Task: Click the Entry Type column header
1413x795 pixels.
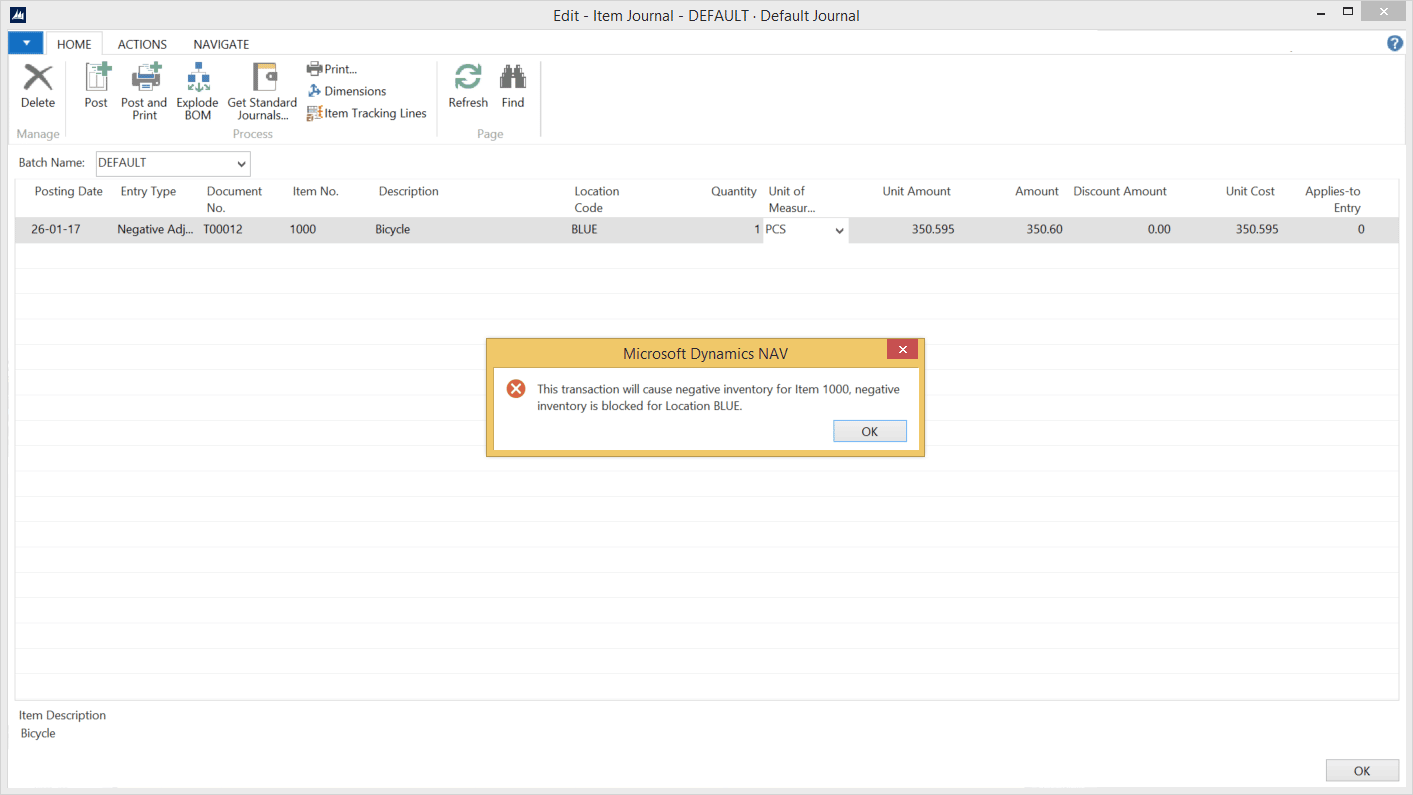Action: pyautogui.click(x=148, y=191)
